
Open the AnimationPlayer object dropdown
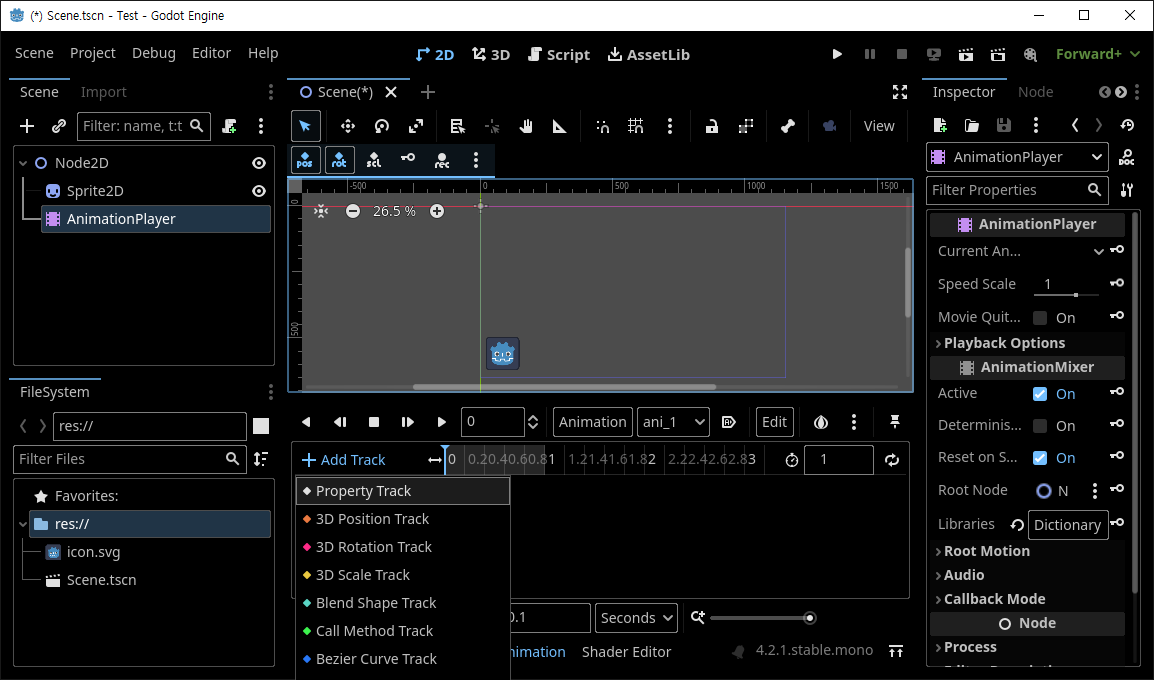[x=1017, y=157]
